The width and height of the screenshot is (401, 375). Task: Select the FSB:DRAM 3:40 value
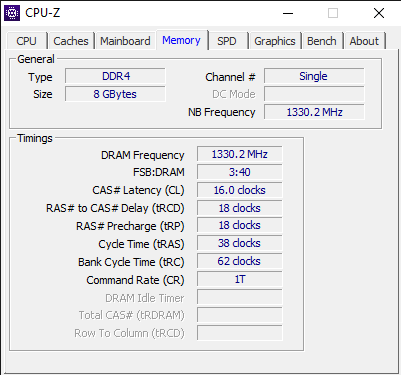[x=239, y=172]
